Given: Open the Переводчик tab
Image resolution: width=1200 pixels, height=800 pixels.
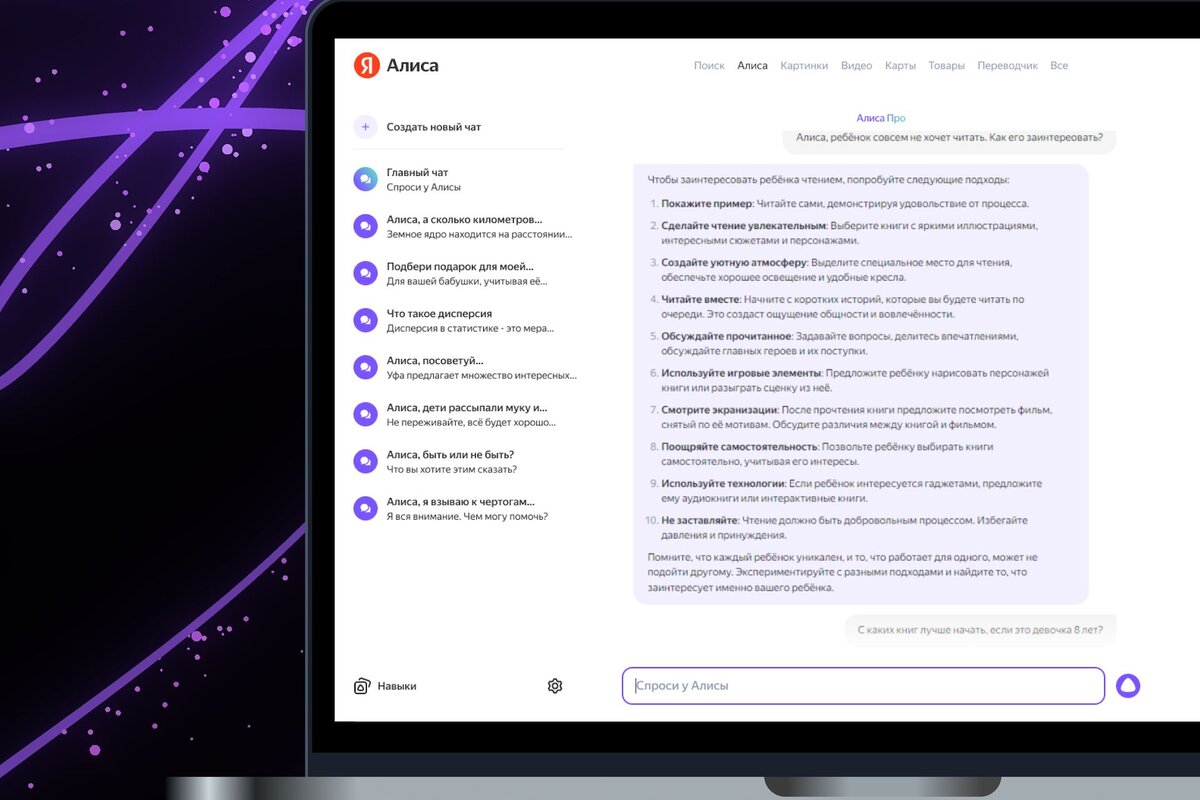Looking at the screenshot, I should click(x=1008, y=66).
